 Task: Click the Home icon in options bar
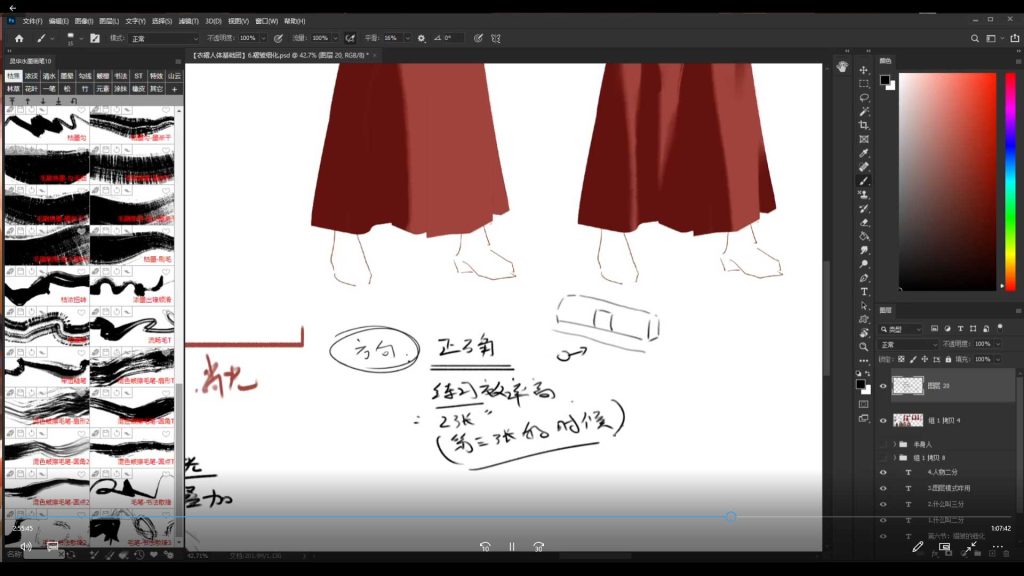tap(19, 39)
